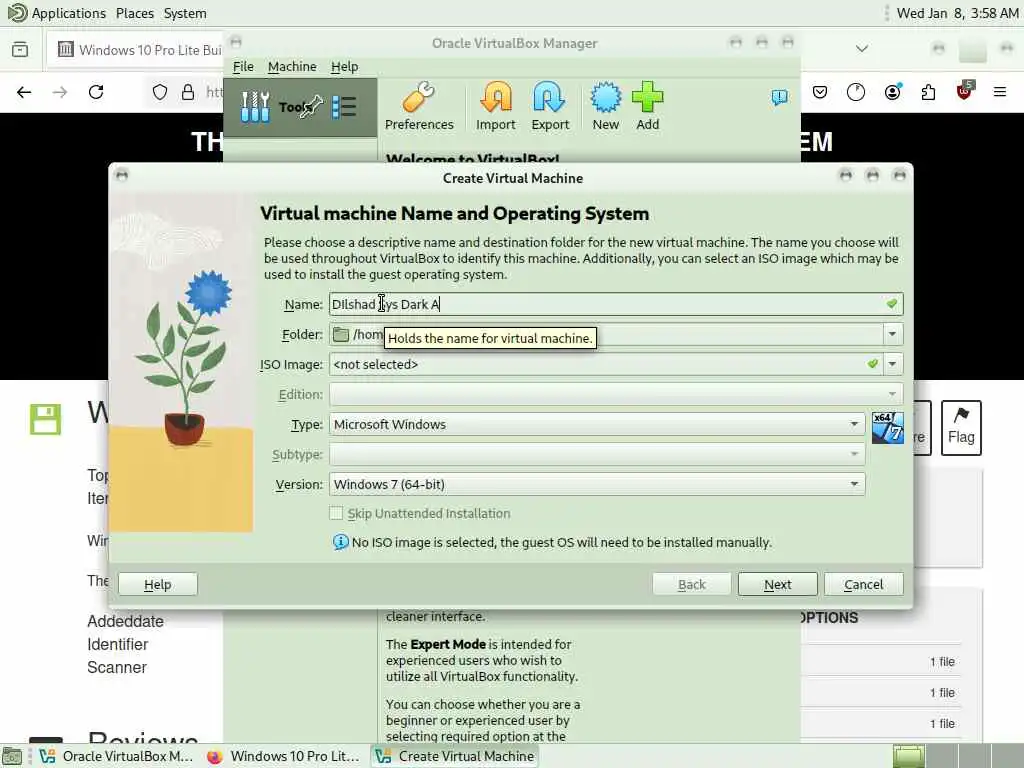Open the Edition dropdown
Screen dimensions: 1024x768
(616, 394)
